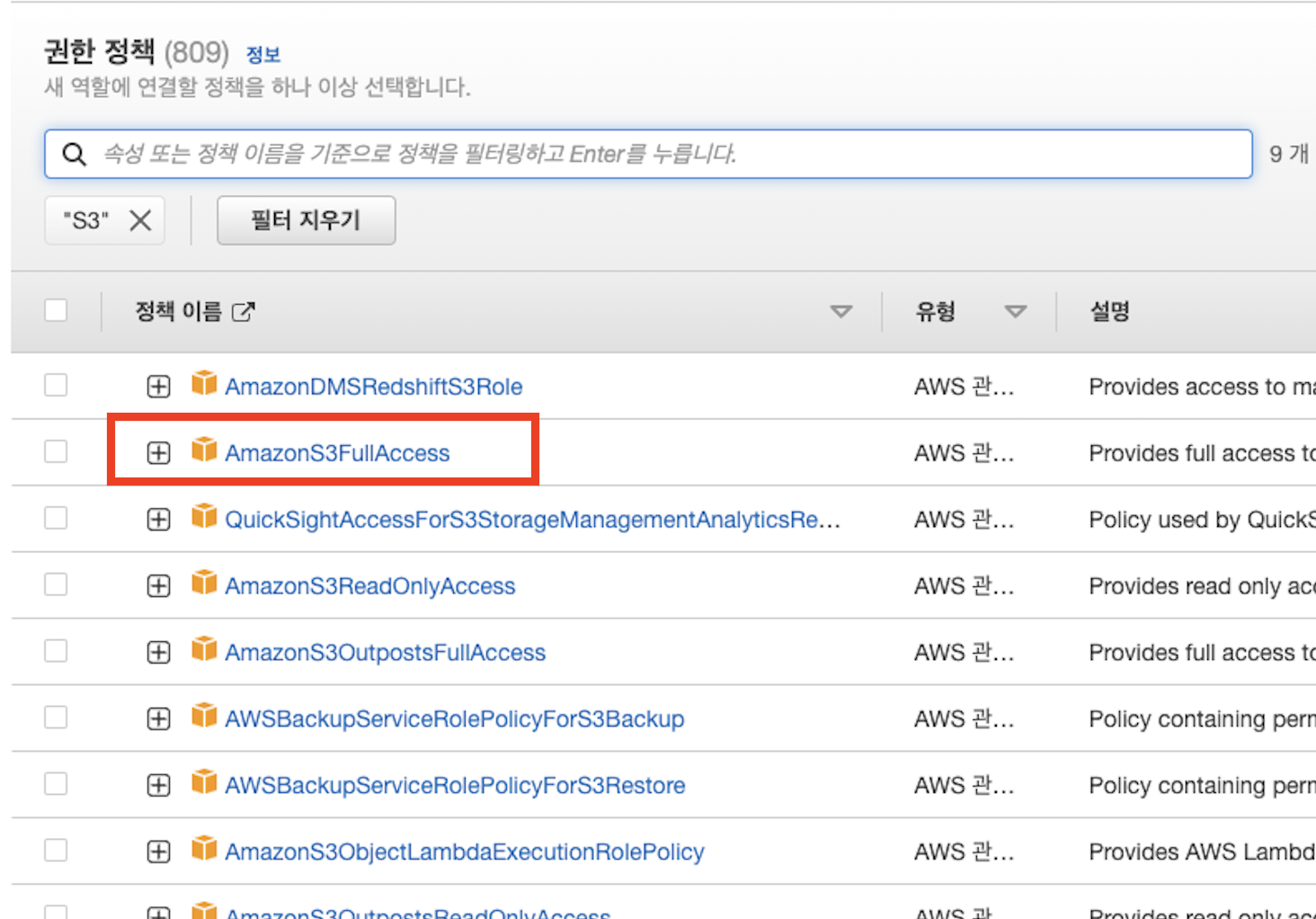1316x919 pixels.
Task: Open the AWSBackupServiceRolePolicyForS3Backup link
Action: [x=455, y=719]
